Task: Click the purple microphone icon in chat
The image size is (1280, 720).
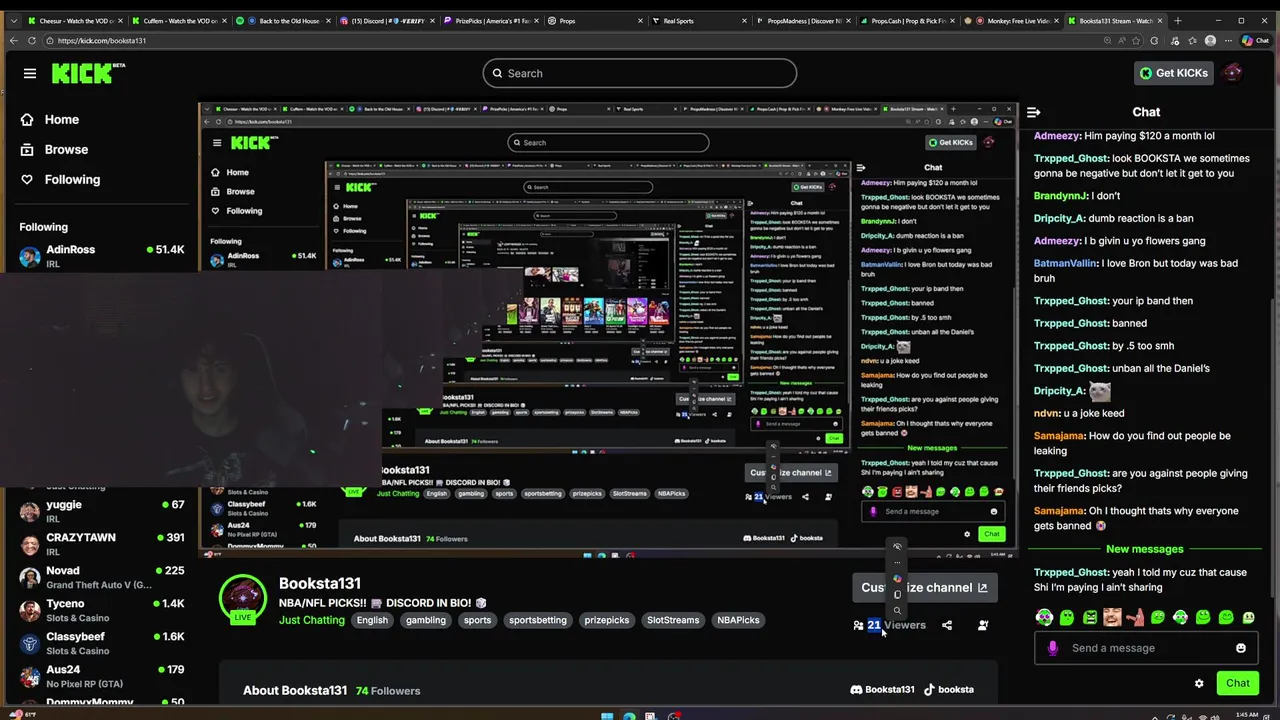Action: 1052,648
